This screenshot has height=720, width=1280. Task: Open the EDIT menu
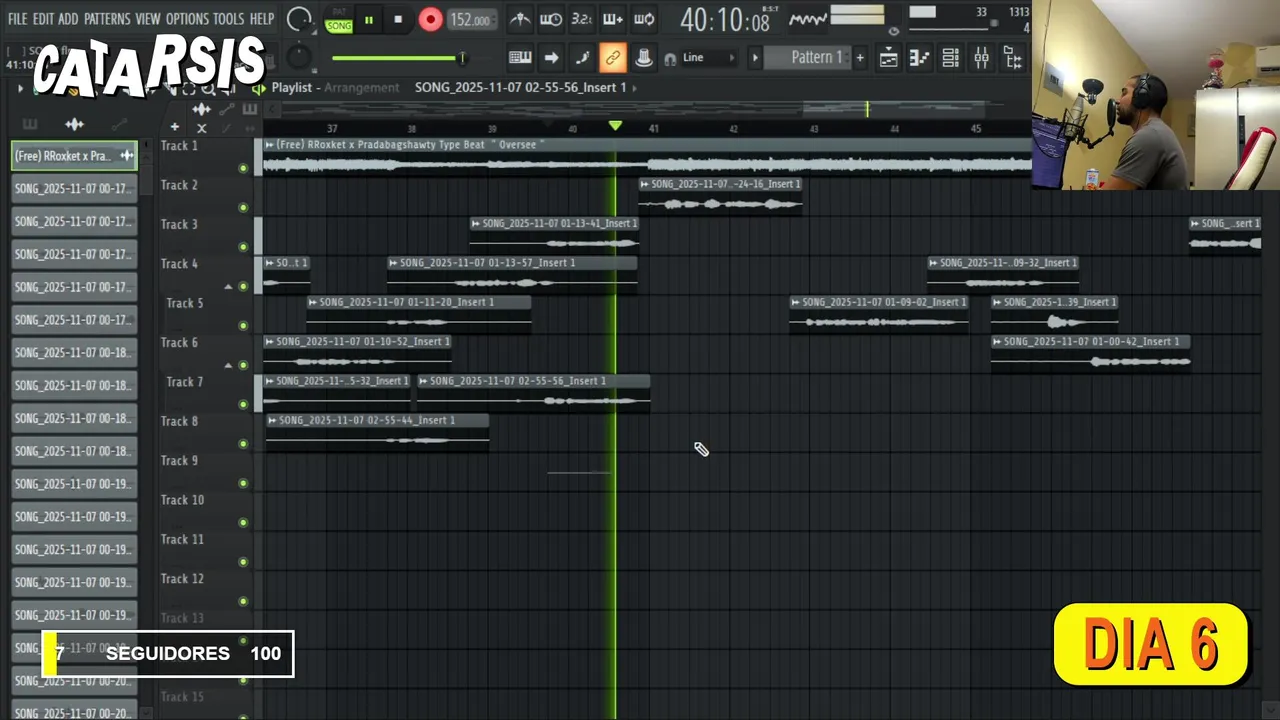43,19
